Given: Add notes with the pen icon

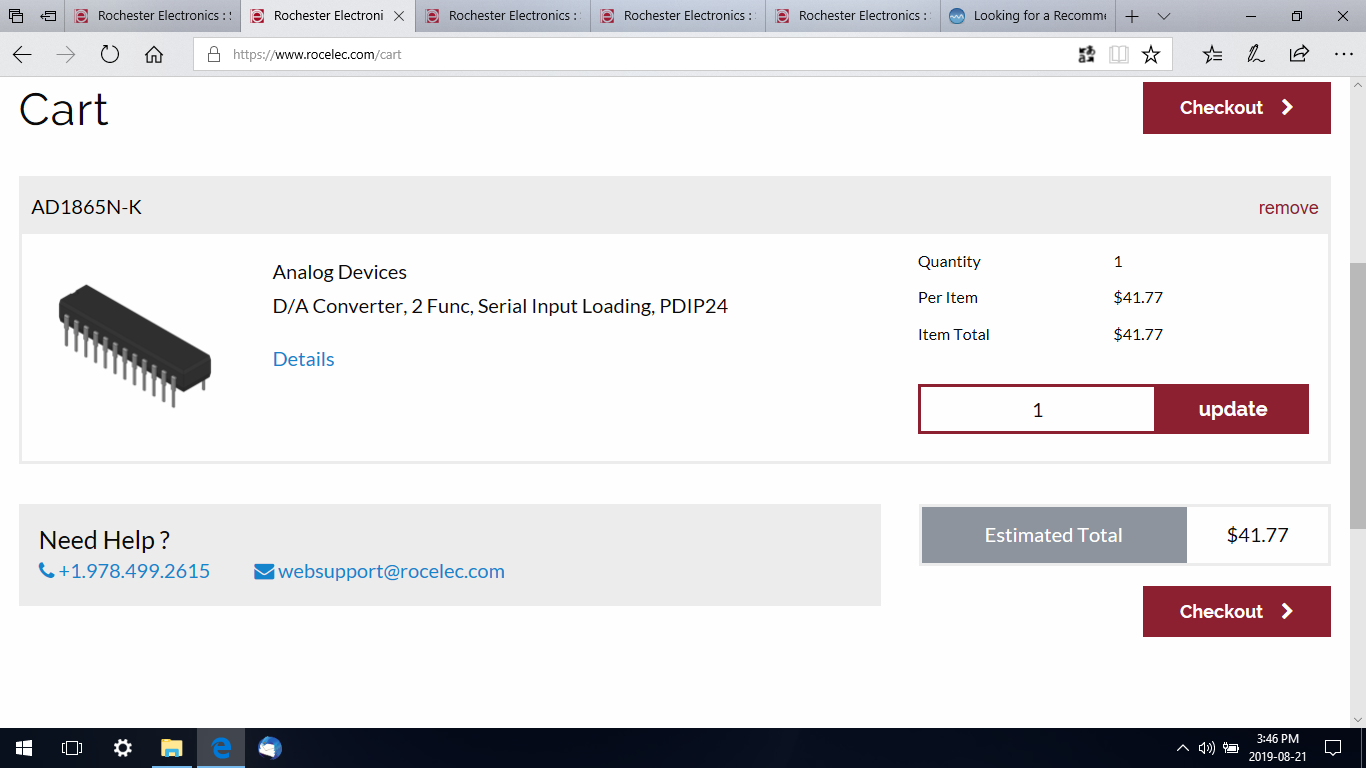Looking at the screenshot, I should [x=1256, y=55].
